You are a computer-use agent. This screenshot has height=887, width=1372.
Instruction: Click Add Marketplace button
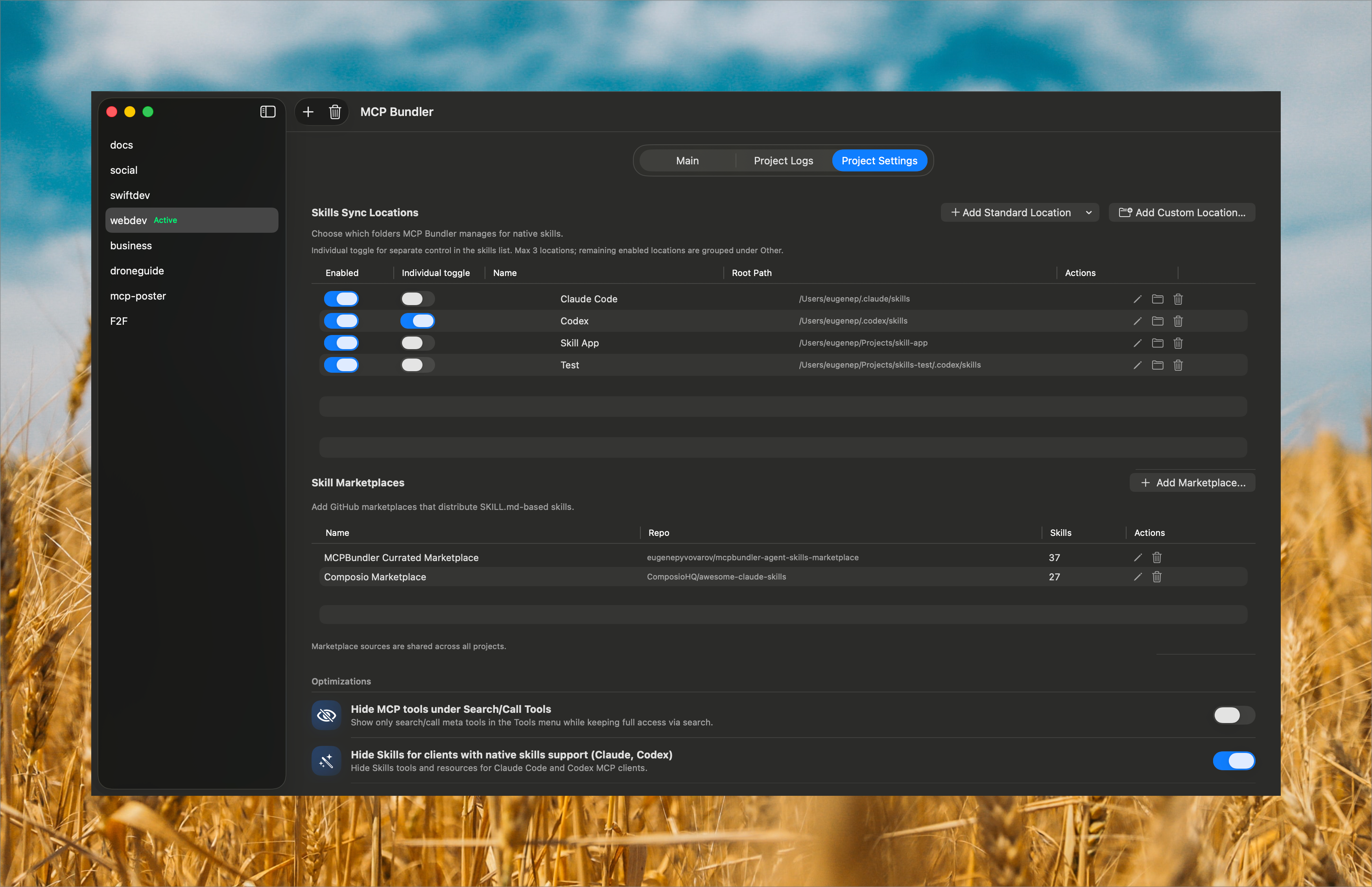[1192, 483]
